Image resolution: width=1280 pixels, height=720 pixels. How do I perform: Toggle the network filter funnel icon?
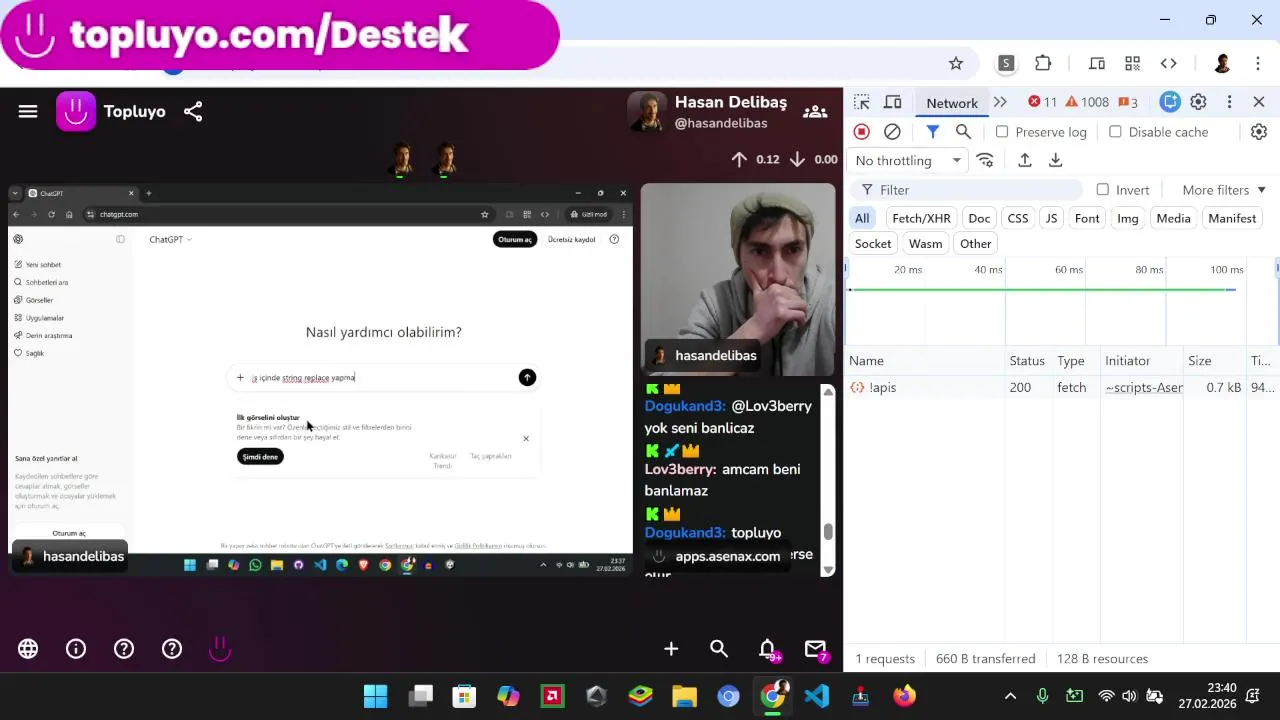coord(932,132)
